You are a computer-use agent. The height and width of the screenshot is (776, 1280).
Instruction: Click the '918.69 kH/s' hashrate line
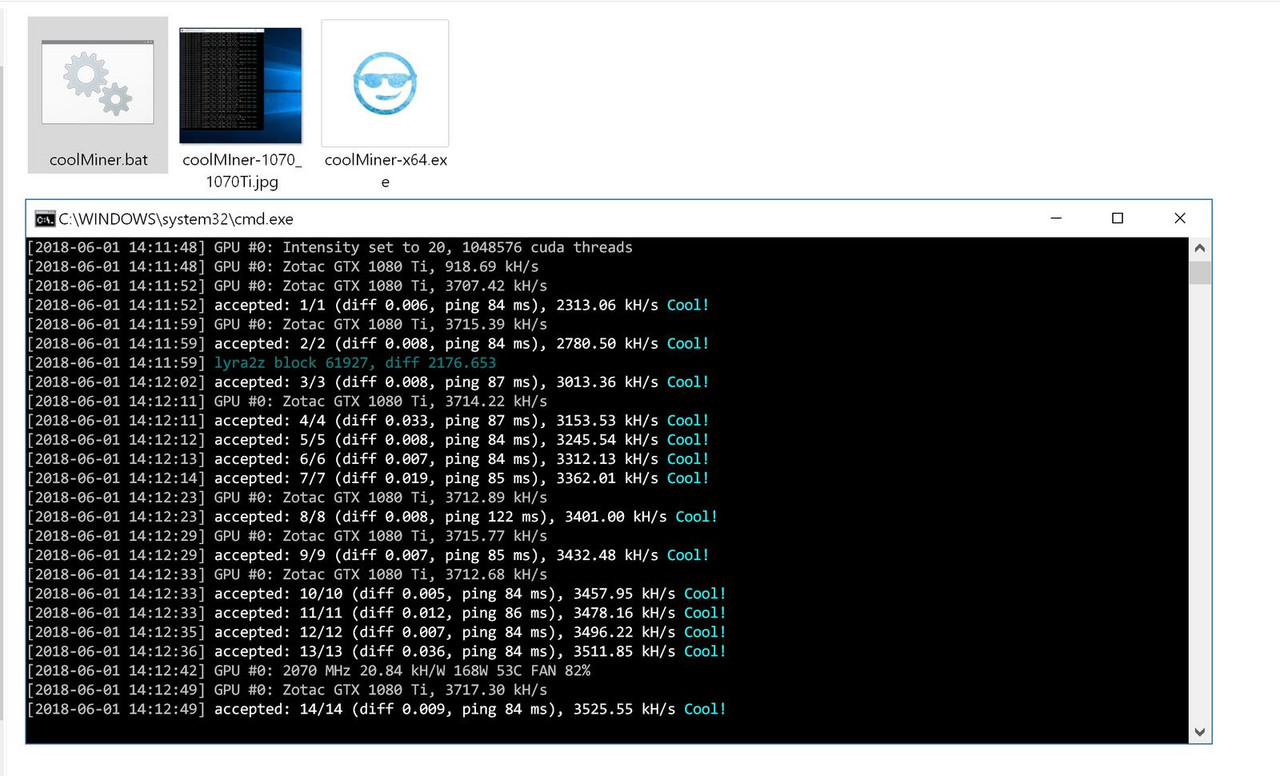[x=283, y=267]
